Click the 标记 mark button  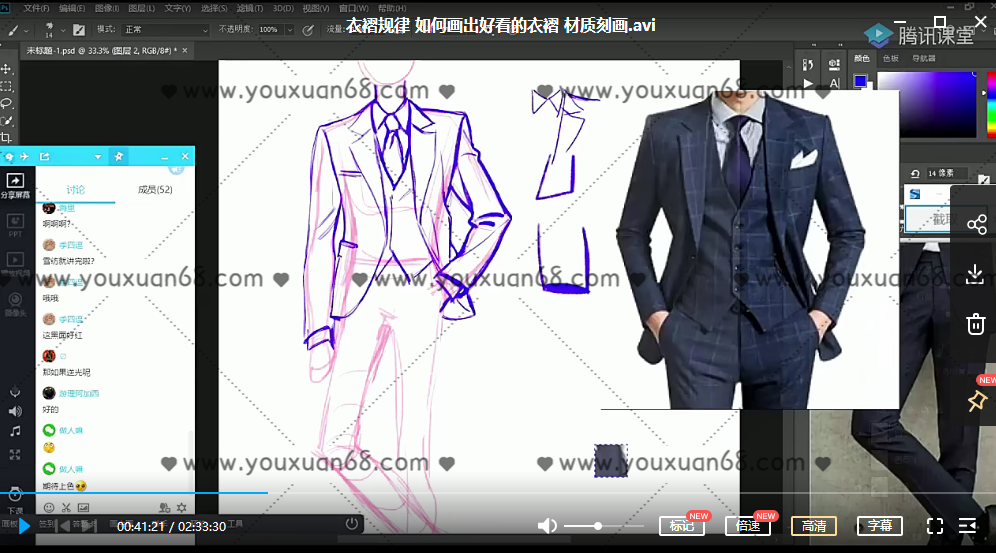pos(681,526)
